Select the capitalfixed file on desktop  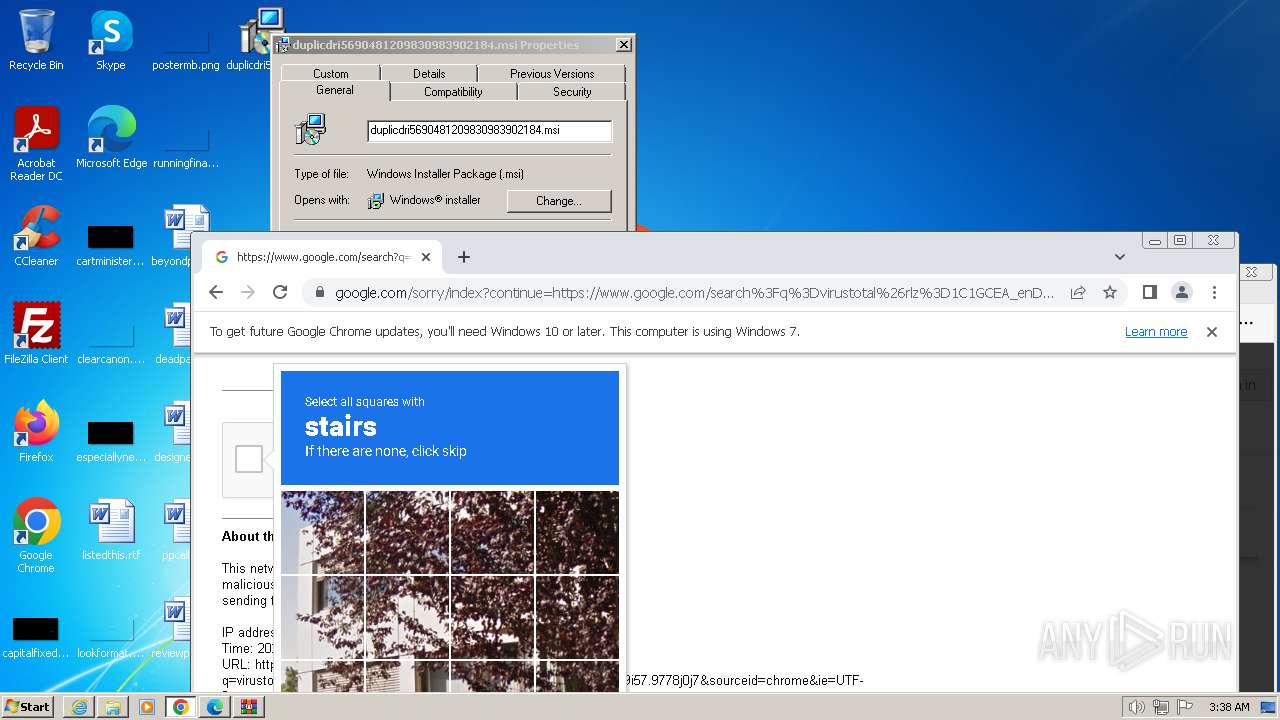36,637
